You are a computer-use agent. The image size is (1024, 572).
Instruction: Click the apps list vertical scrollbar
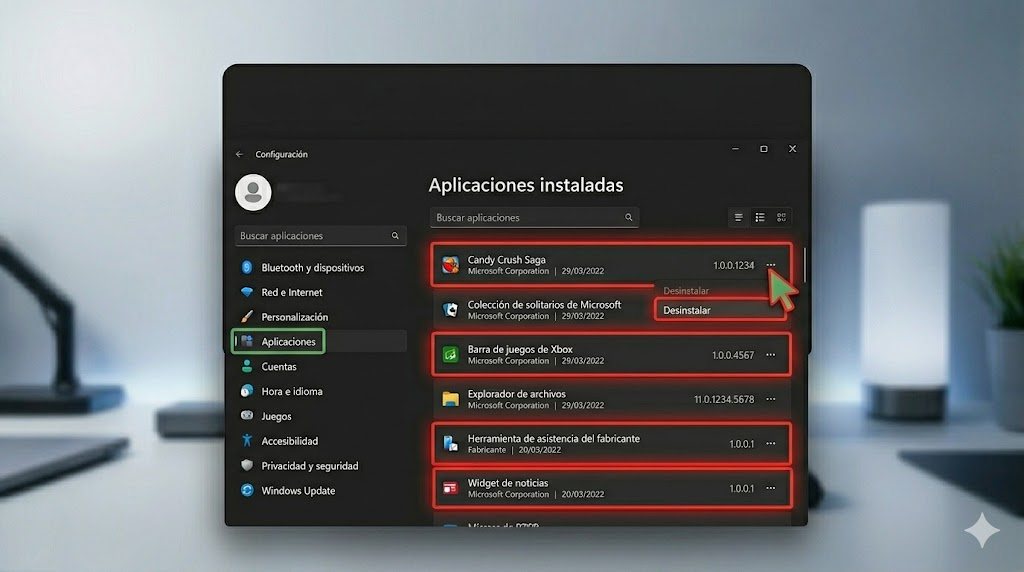pos(805,265)
